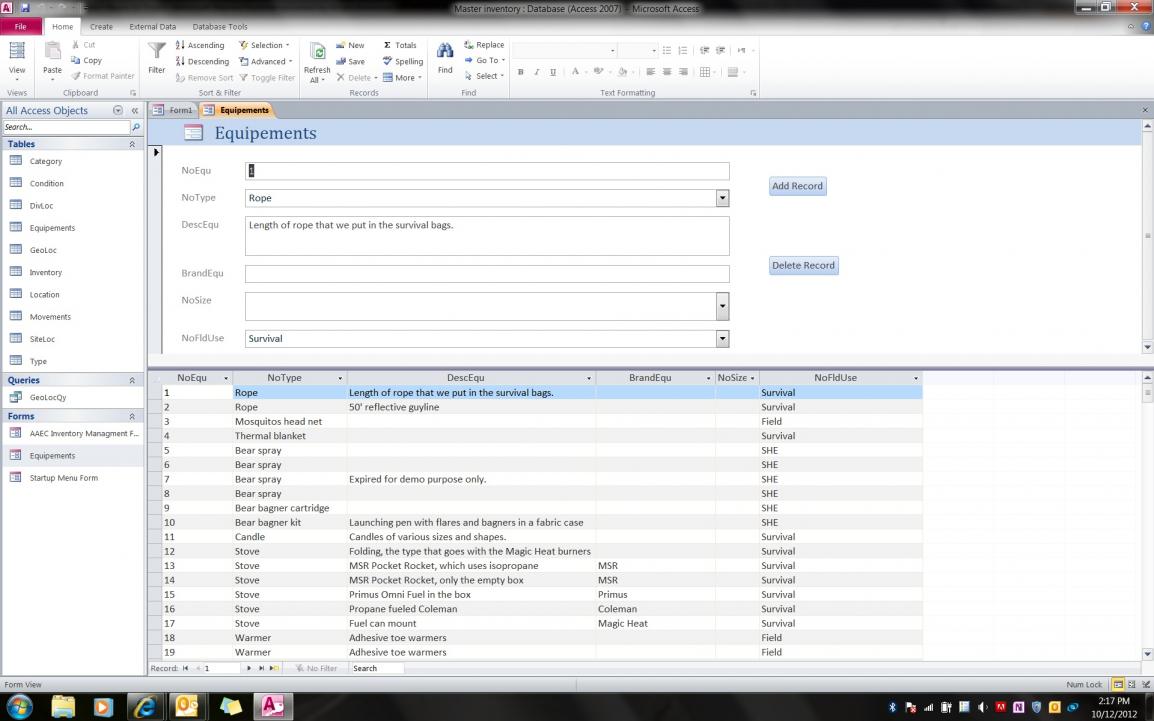
Task: Click the BrandEqu text field
Action: (486, 274)
